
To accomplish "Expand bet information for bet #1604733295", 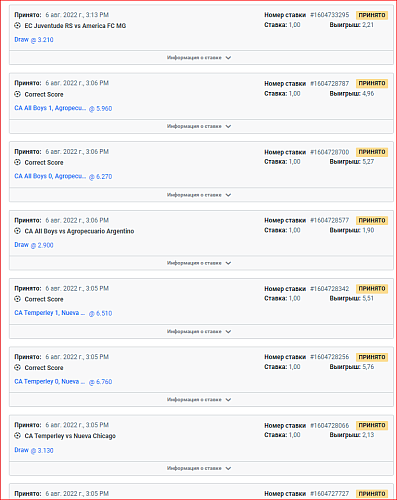I will (x=201, y=58).
